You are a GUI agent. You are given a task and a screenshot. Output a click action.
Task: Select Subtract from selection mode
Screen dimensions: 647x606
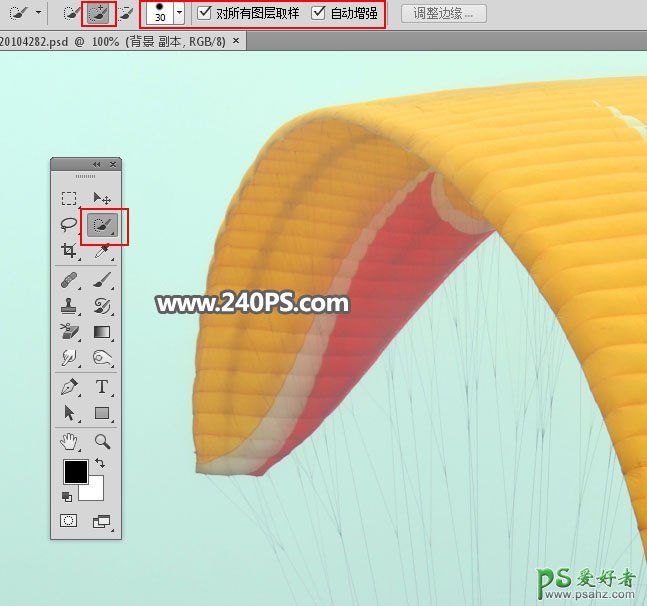(x=126, y=14)
